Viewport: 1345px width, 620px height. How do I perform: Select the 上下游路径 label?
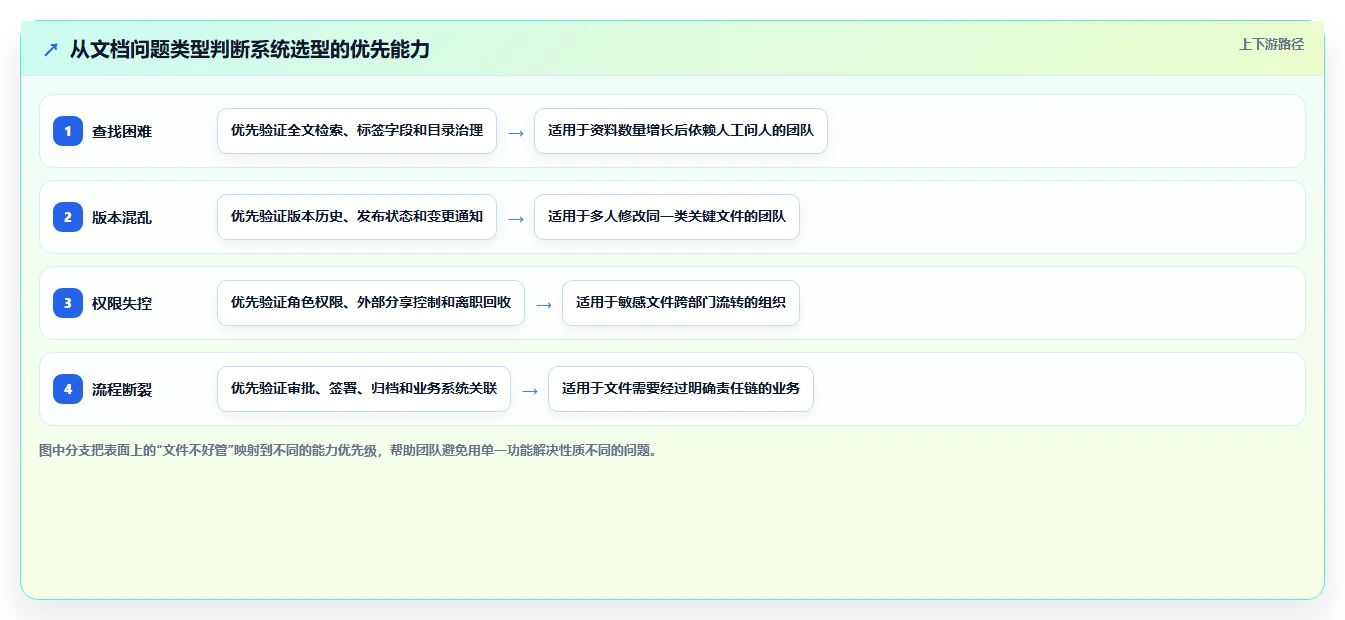coord(1271,44)
